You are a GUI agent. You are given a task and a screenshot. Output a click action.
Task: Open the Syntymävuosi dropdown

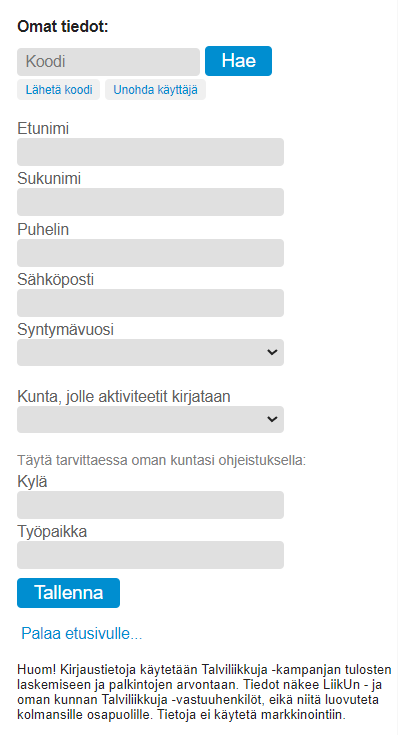point(150,352)
